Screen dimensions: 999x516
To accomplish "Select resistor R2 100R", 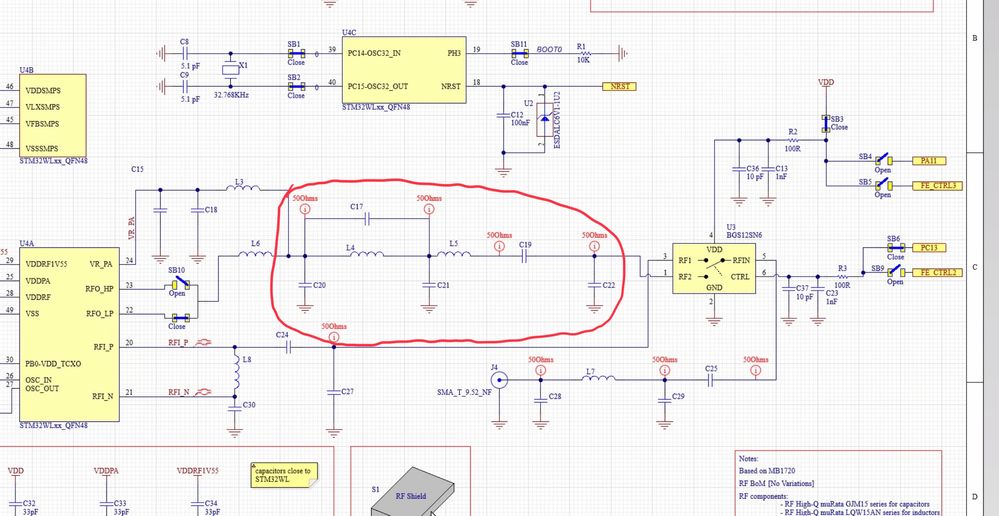I will [793, 140].
